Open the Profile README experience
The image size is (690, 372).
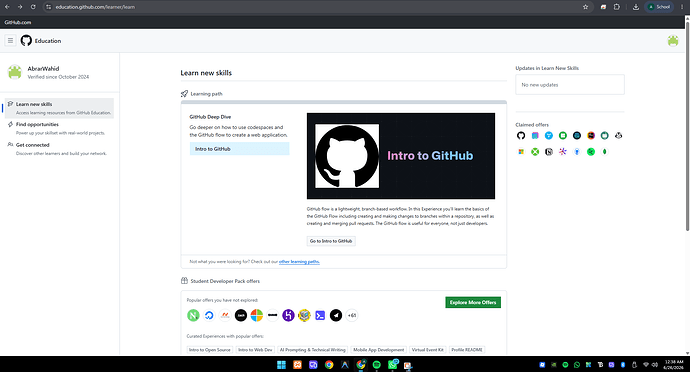coord(467,350)
